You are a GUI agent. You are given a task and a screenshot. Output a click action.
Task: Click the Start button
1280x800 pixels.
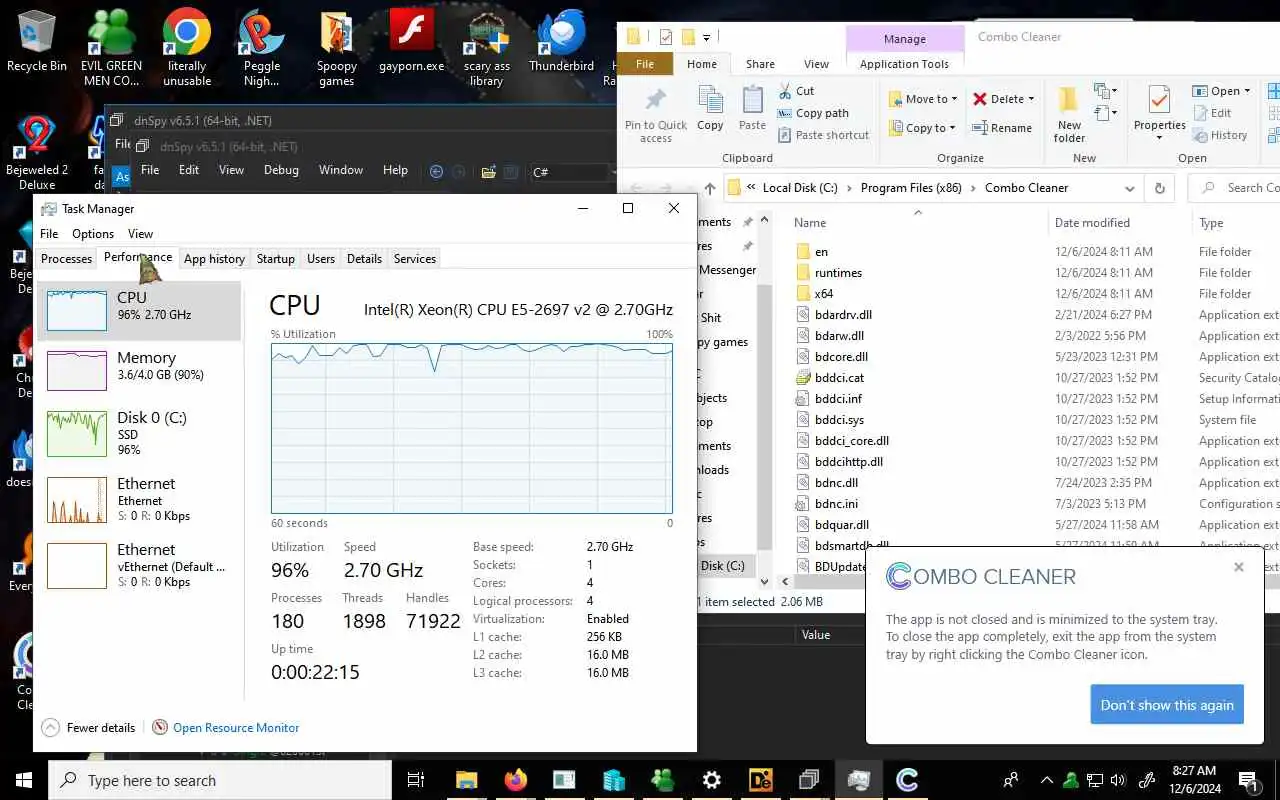click(x=23, y=780)
